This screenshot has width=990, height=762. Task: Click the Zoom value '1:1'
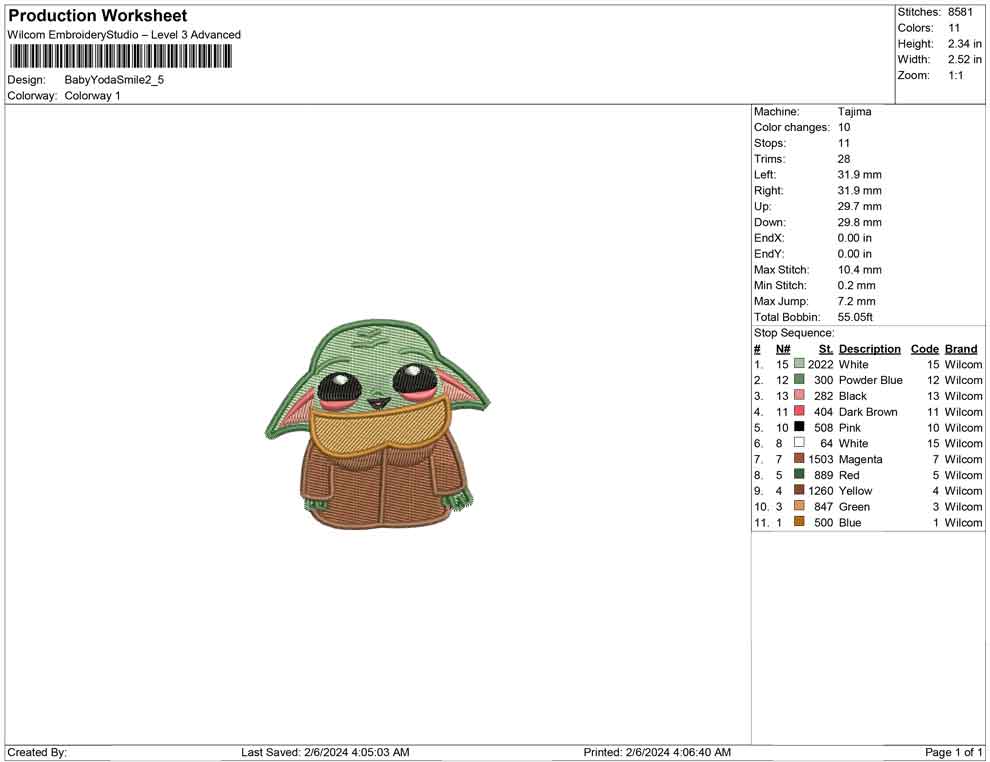(x=956, y=75)
